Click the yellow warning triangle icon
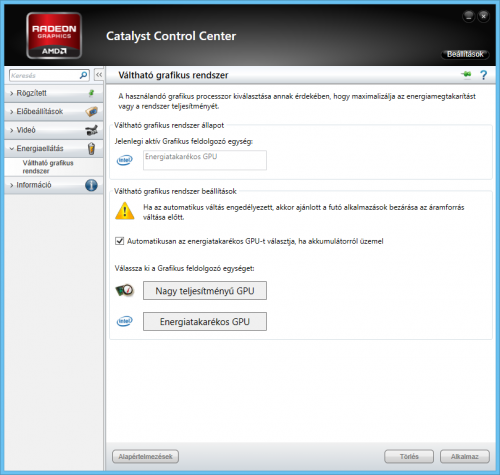This screenshot has height=475, width=500. point(125,211)
